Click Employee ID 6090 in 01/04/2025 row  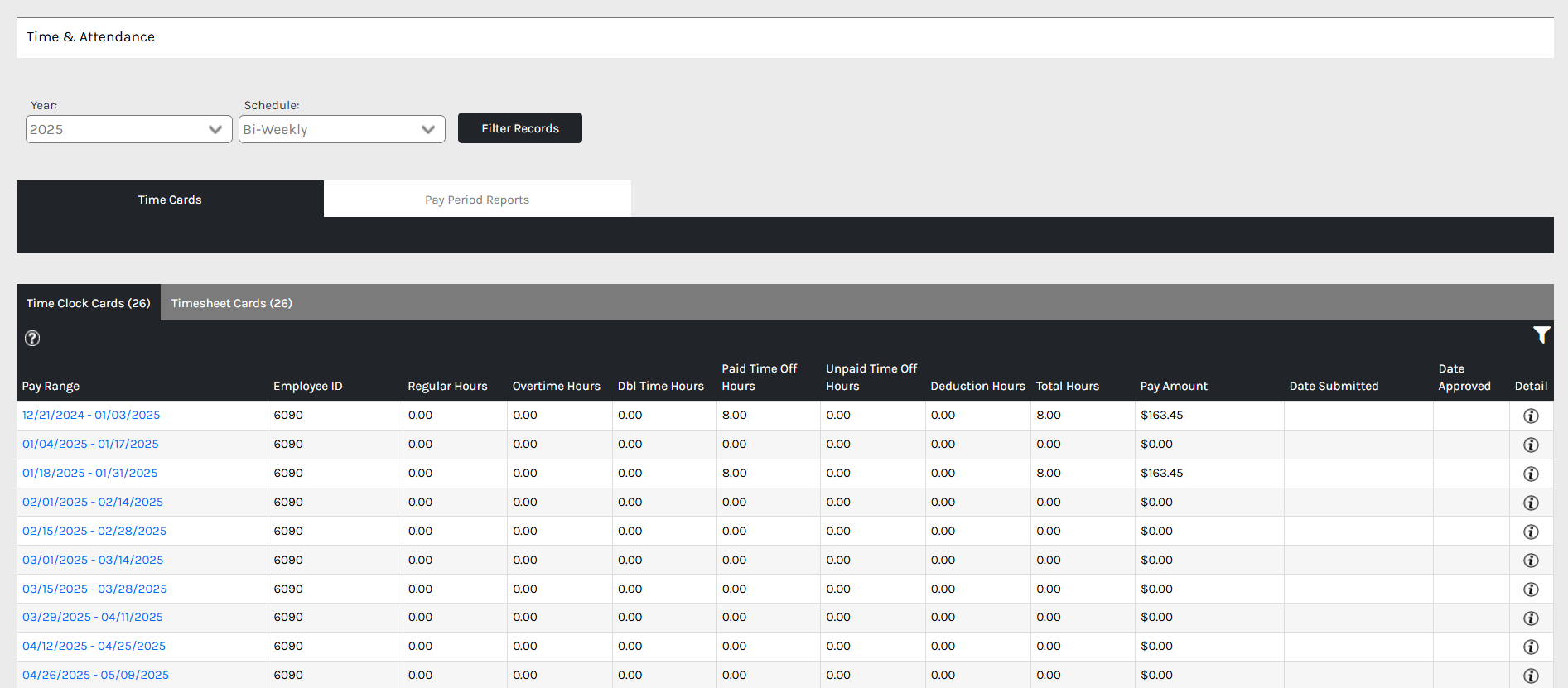click(x=288, y=444)
